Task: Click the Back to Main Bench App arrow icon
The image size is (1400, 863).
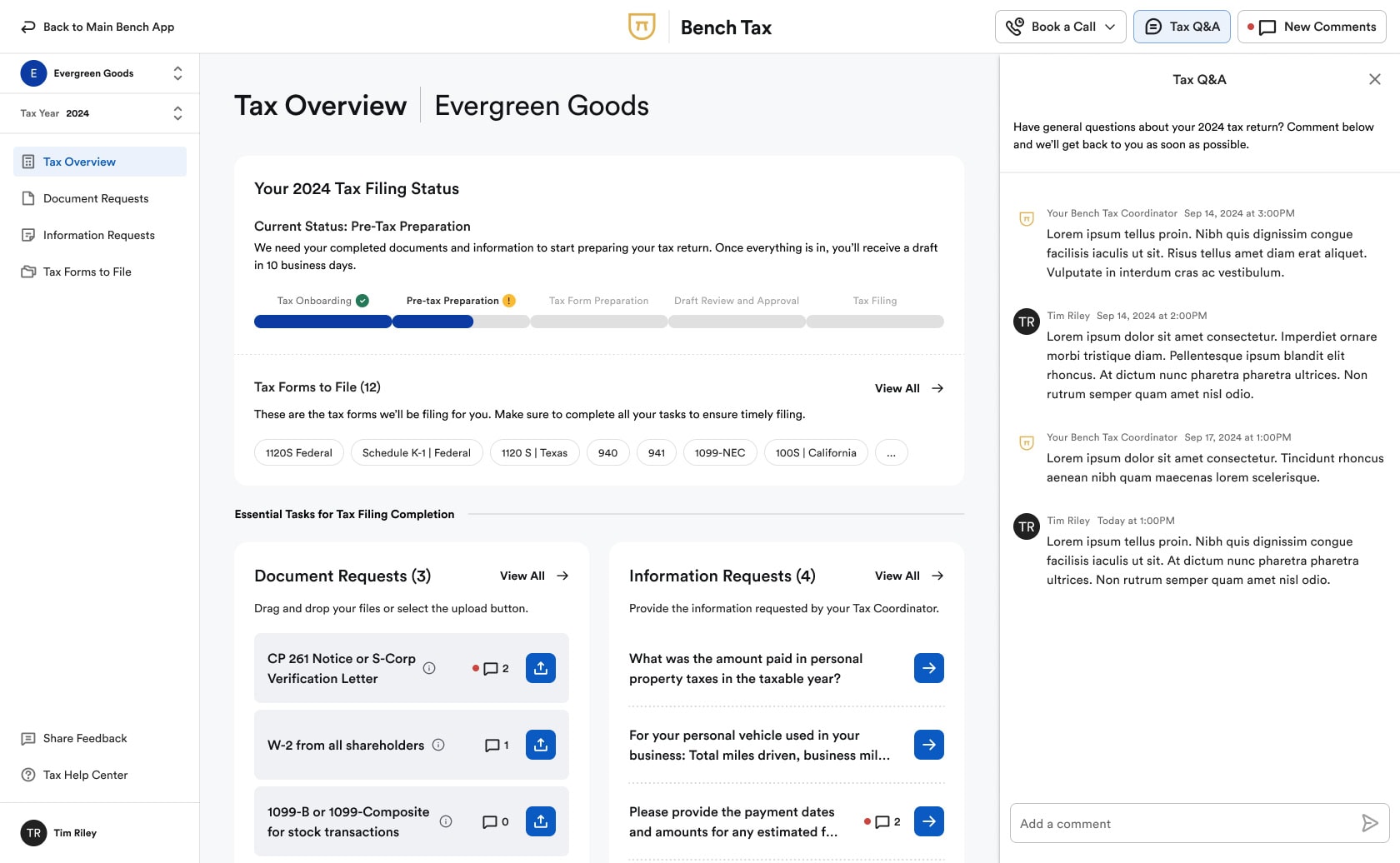Action: click(x=28, y=27)
